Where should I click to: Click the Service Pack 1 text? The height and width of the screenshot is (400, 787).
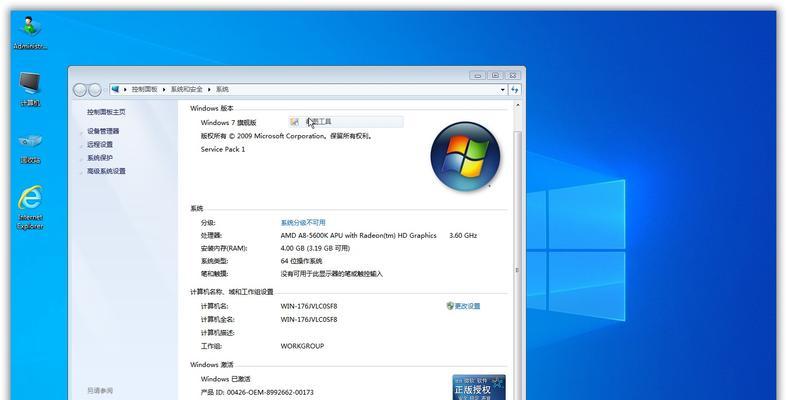click(223, 150)
